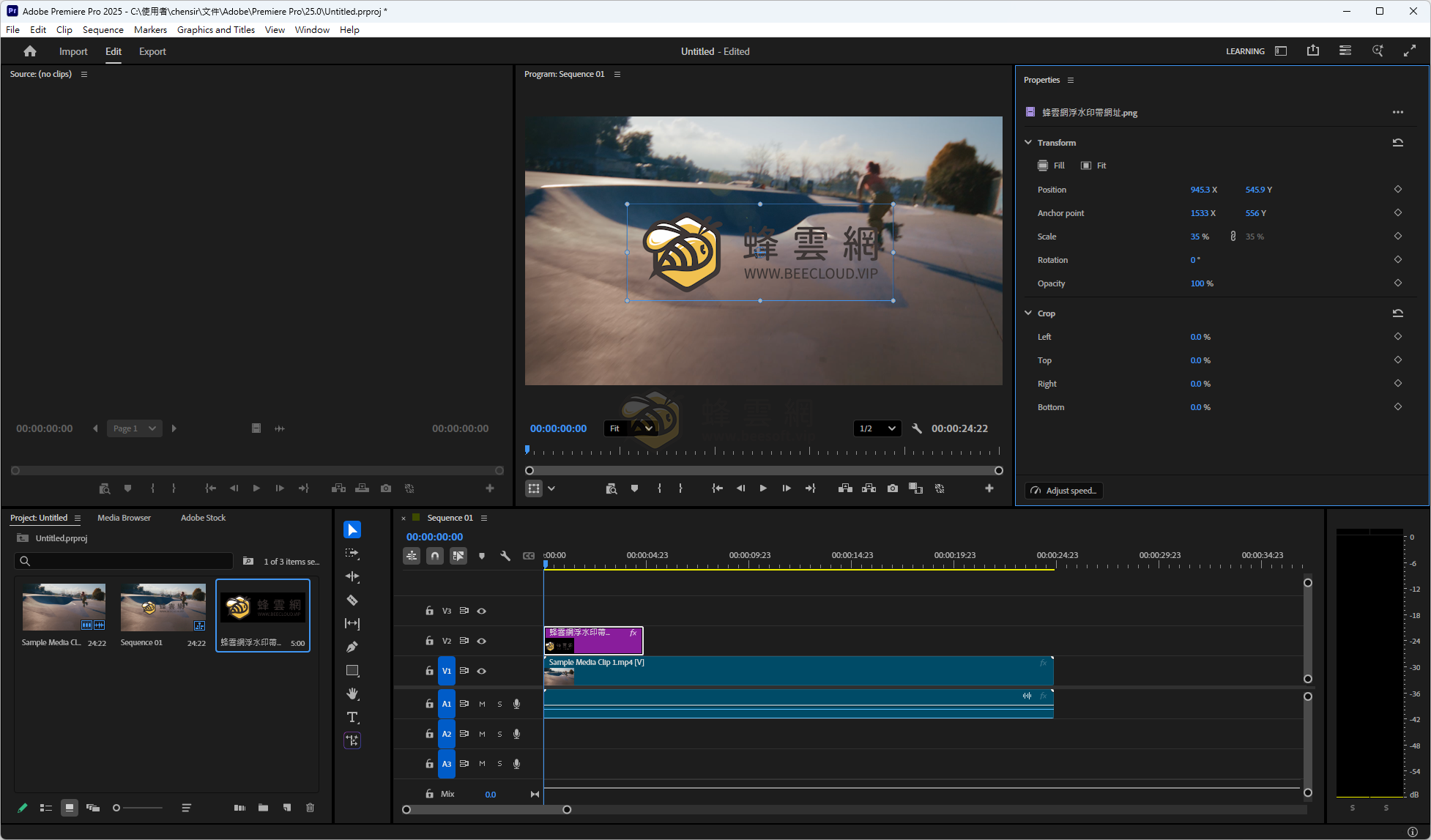Switch to Media Browser tab

tap(124, 518)
